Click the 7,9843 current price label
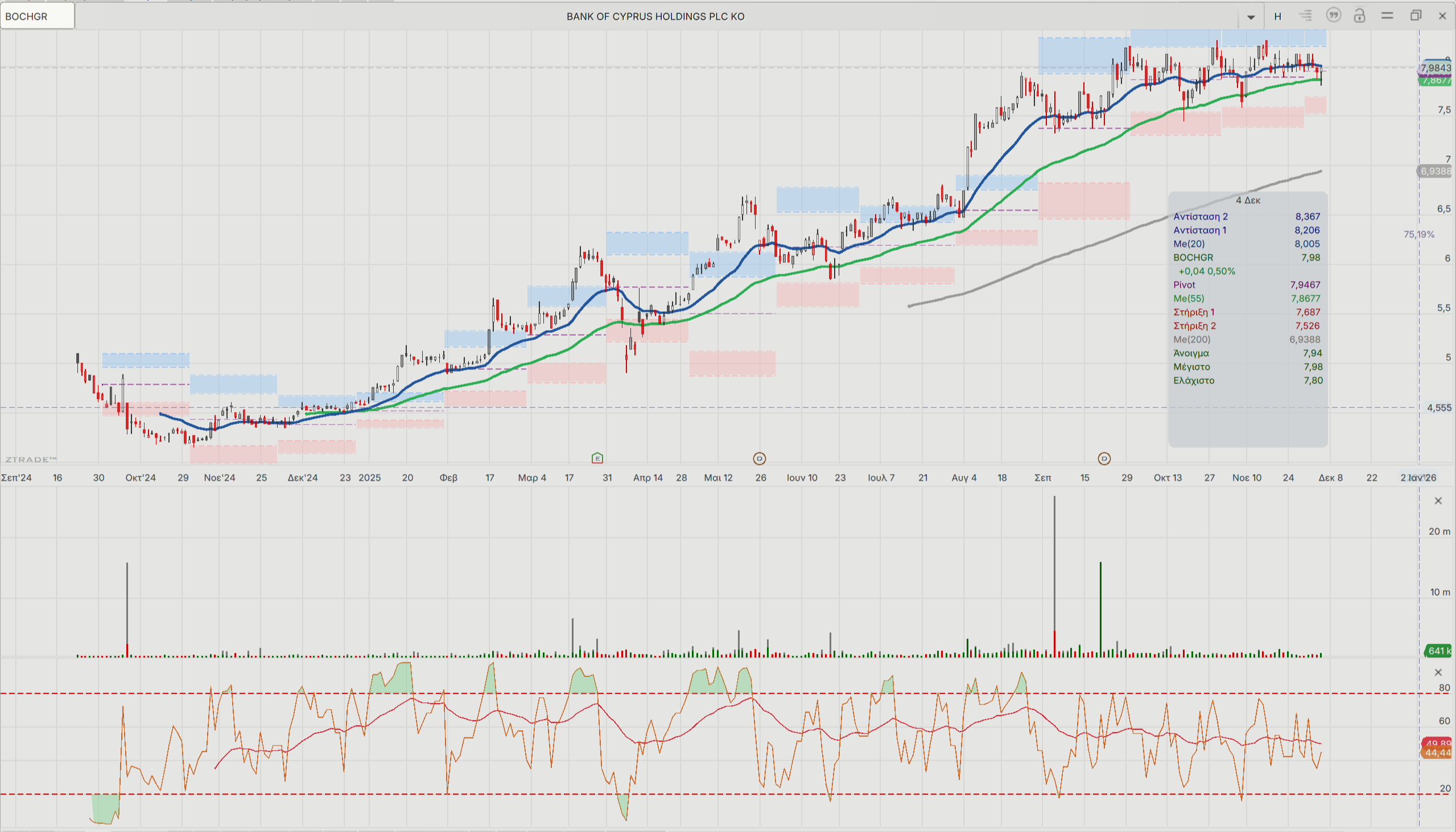1456x832 pixels. click(x=1436, y=67)
